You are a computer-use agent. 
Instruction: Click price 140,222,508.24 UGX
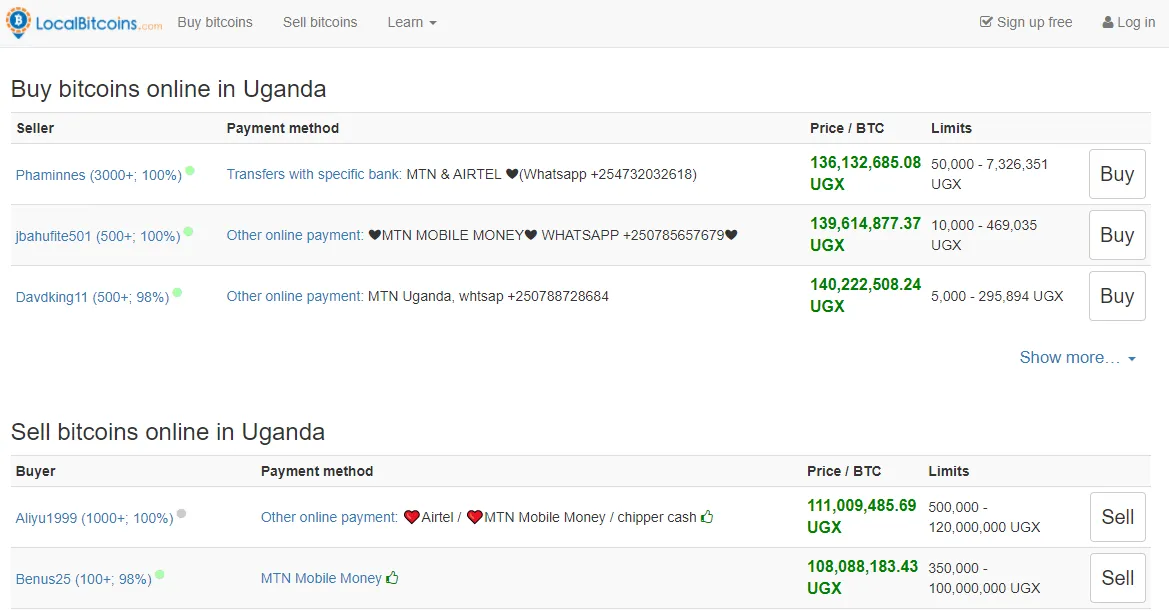click(x=865, y=295)
